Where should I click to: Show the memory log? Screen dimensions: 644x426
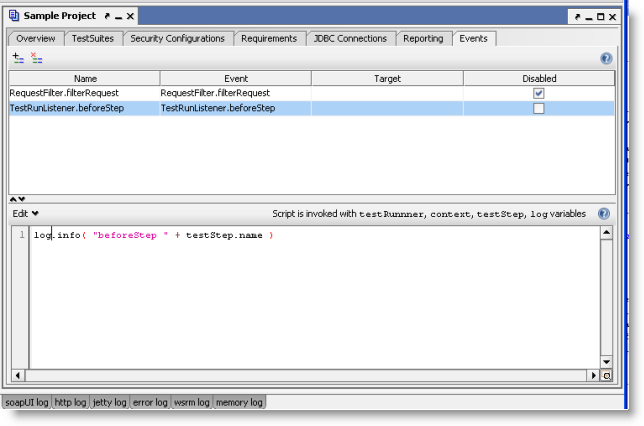click(239, 402)
